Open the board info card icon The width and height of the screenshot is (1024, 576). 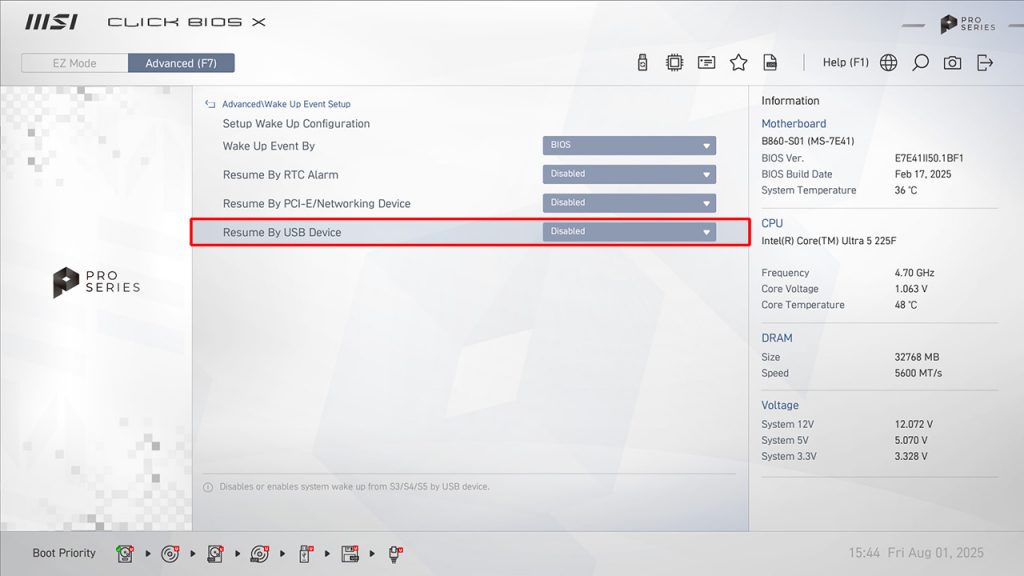[706, 63]
